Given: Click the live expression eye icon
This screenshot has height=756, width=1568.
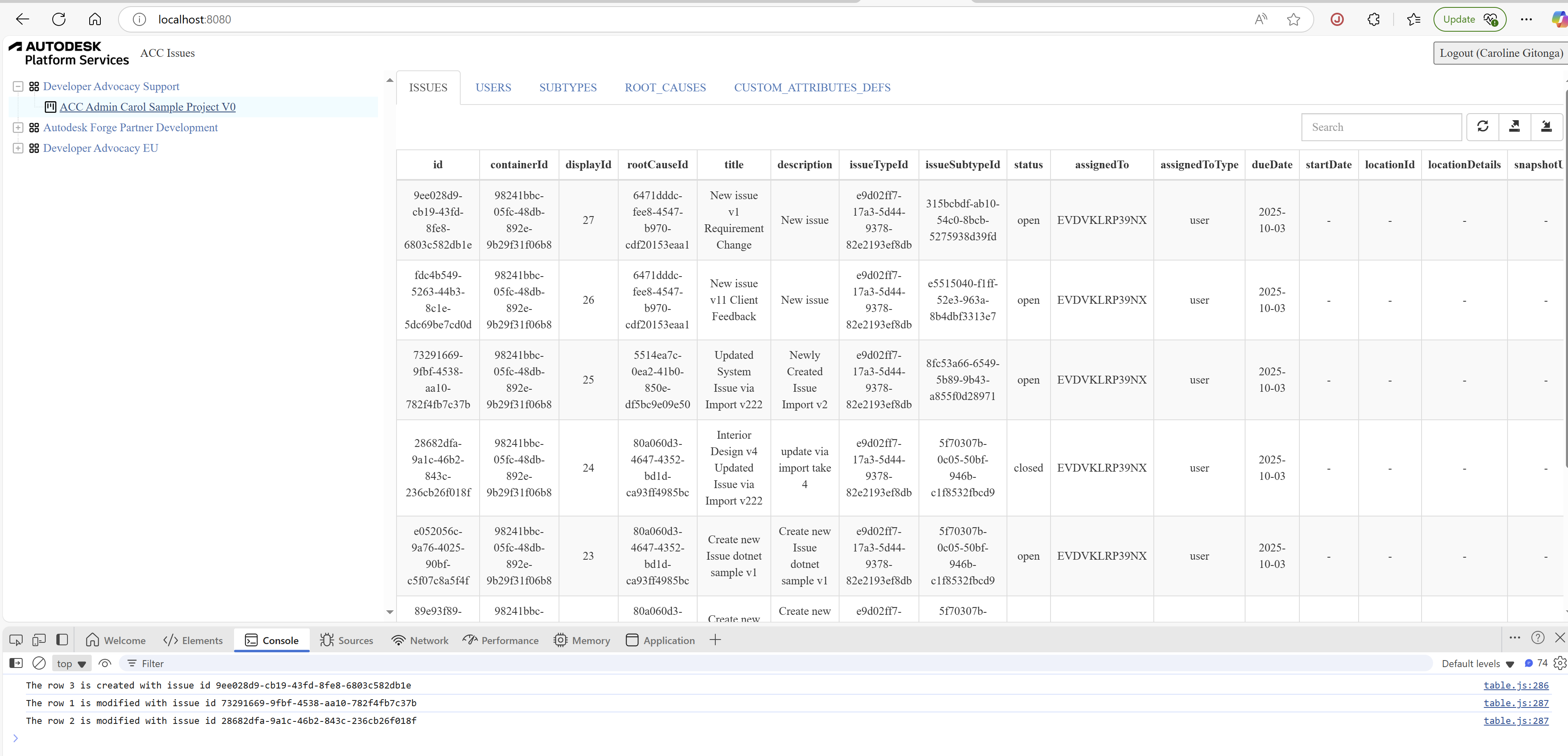Looking at the screenshot, I should 105,663.
